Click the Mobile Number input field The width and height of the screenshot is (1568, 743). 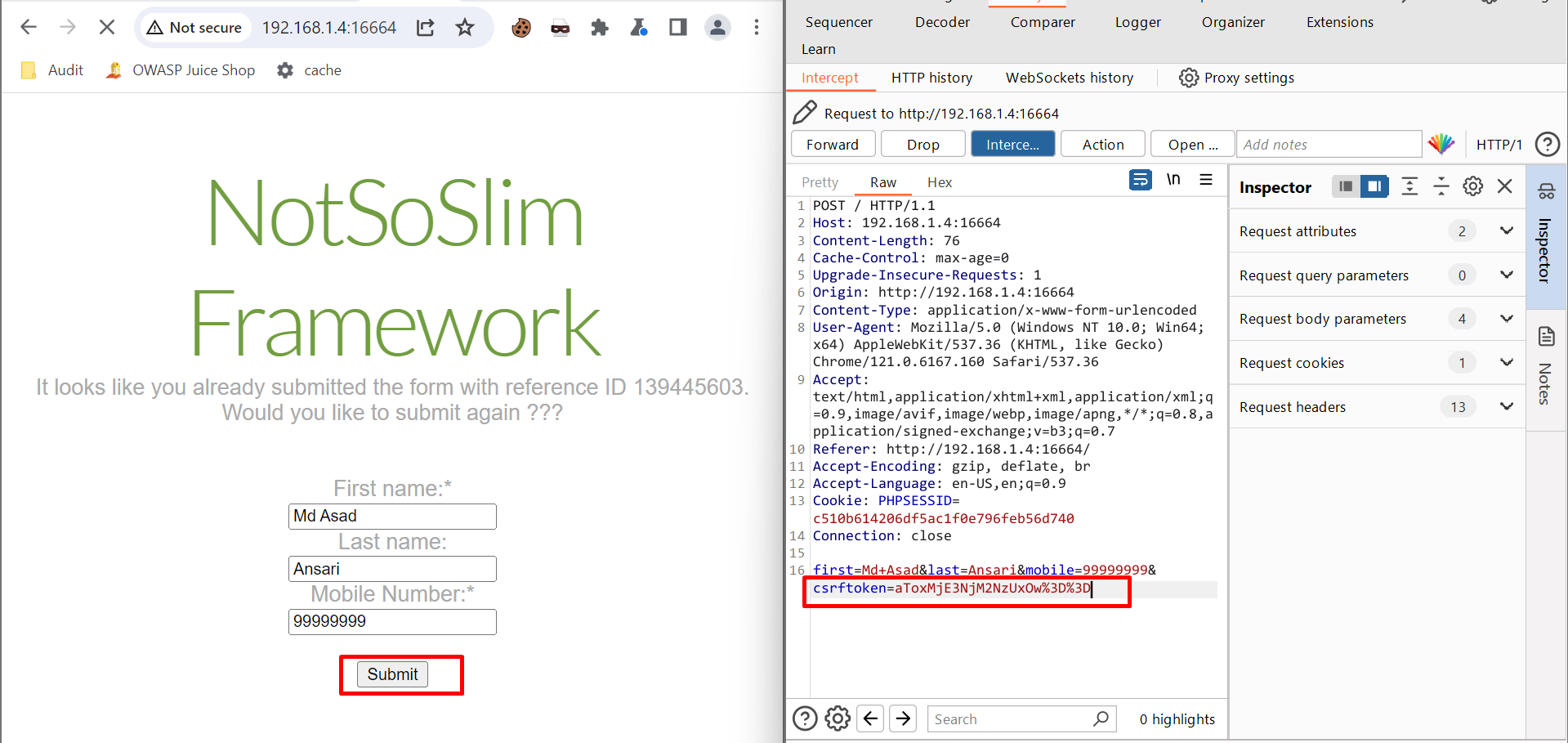coord(392,621)
